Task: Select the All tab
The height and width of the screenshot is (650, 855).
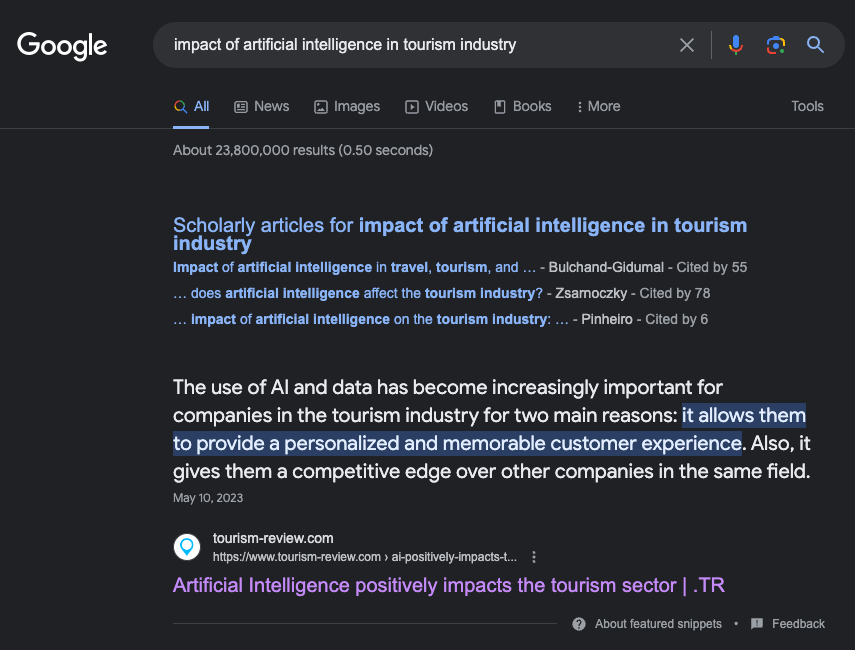Action: point(191,106)
